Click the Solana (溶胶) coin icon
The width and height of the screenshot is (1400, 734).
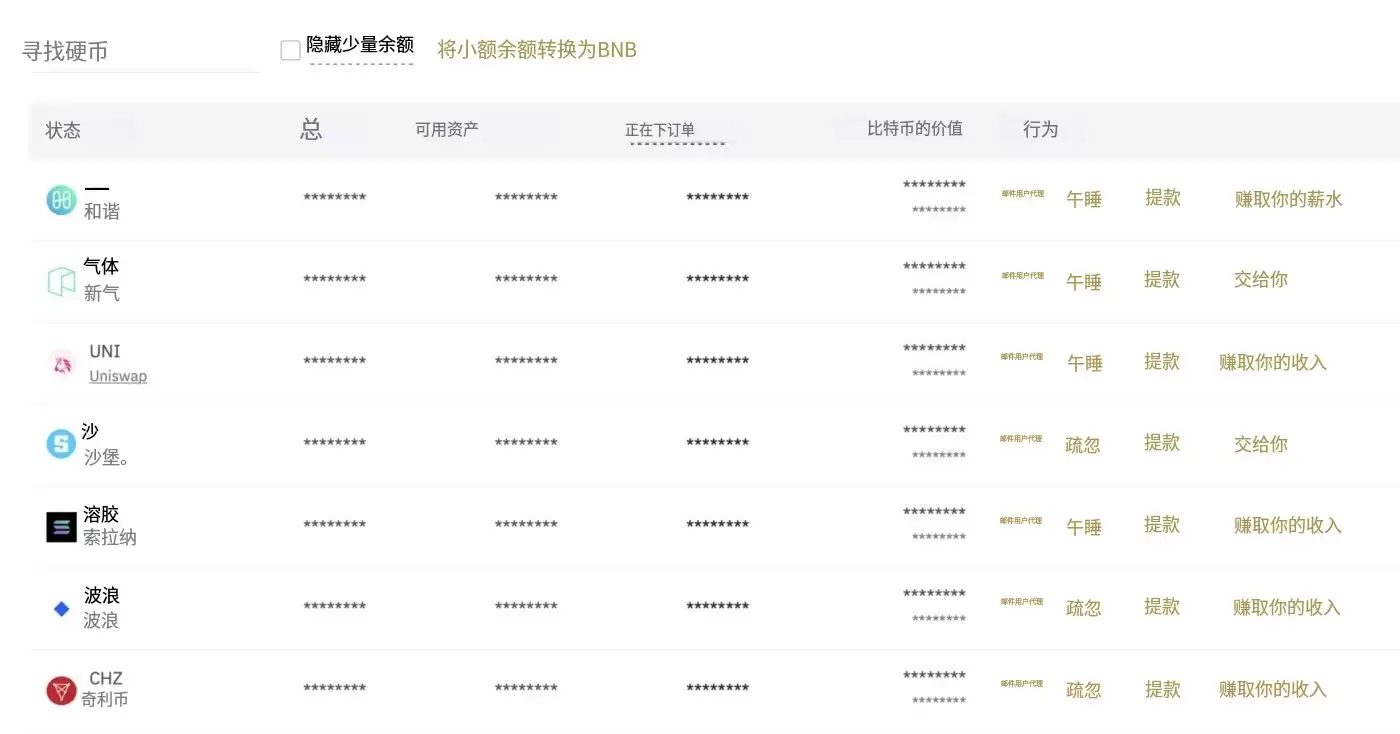click(x=61, y=527)
